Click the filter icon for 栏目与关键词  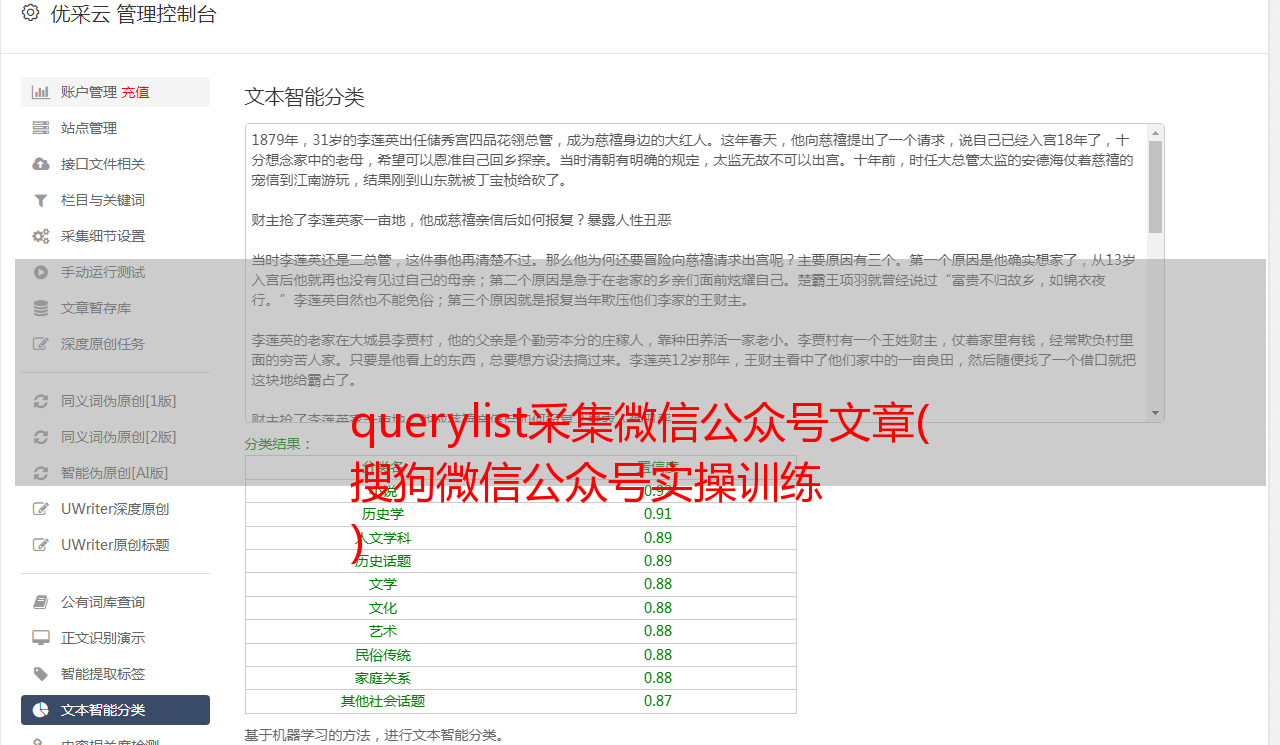[41, 200]
